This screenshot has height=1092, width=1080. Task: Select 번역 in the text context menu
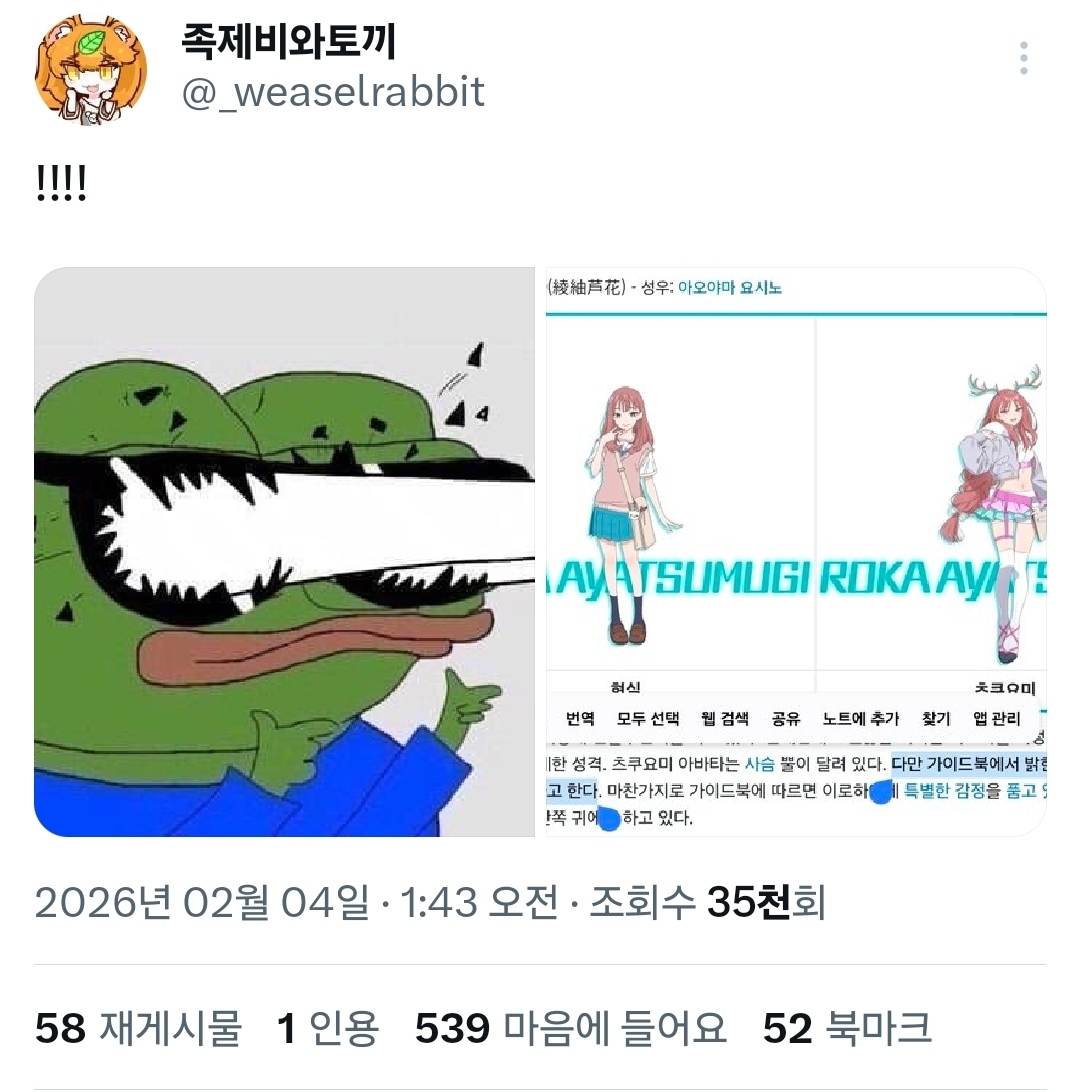[580, 718]
